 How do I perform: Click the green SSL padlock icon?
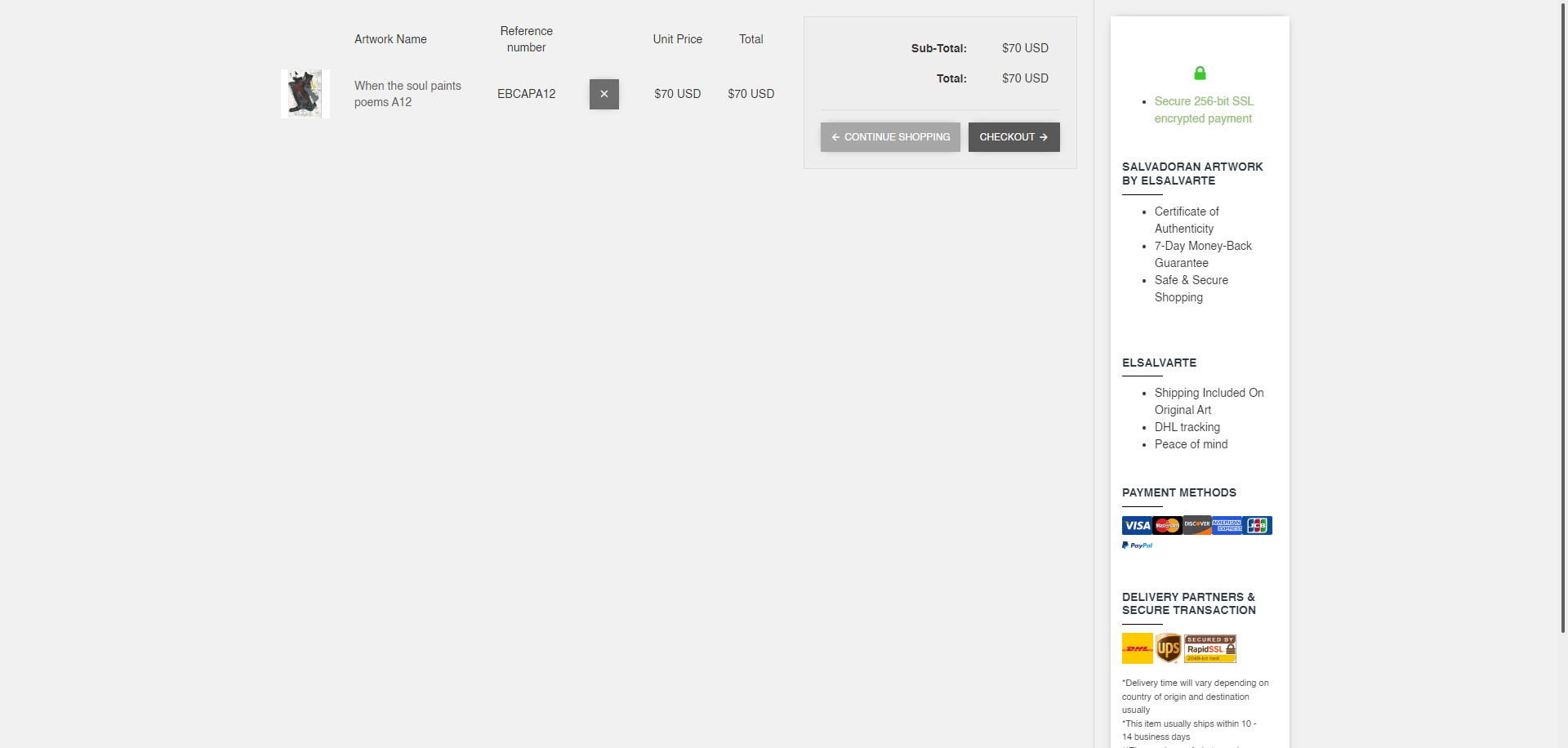coord(1200,73)
